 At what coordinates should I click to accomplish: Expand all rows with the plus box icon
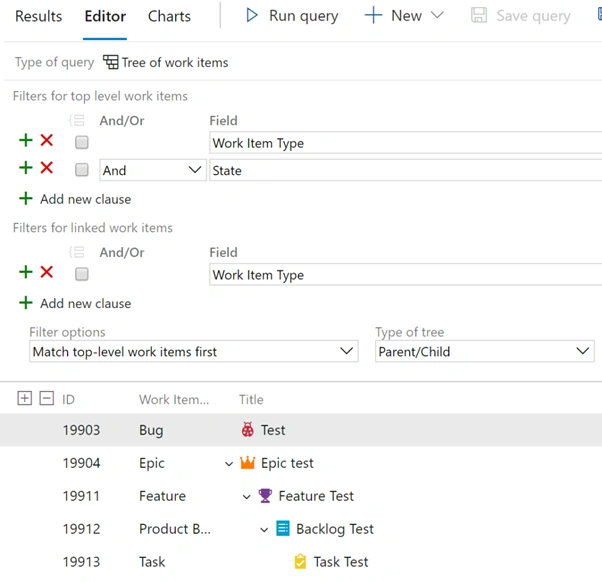point(25,398)
